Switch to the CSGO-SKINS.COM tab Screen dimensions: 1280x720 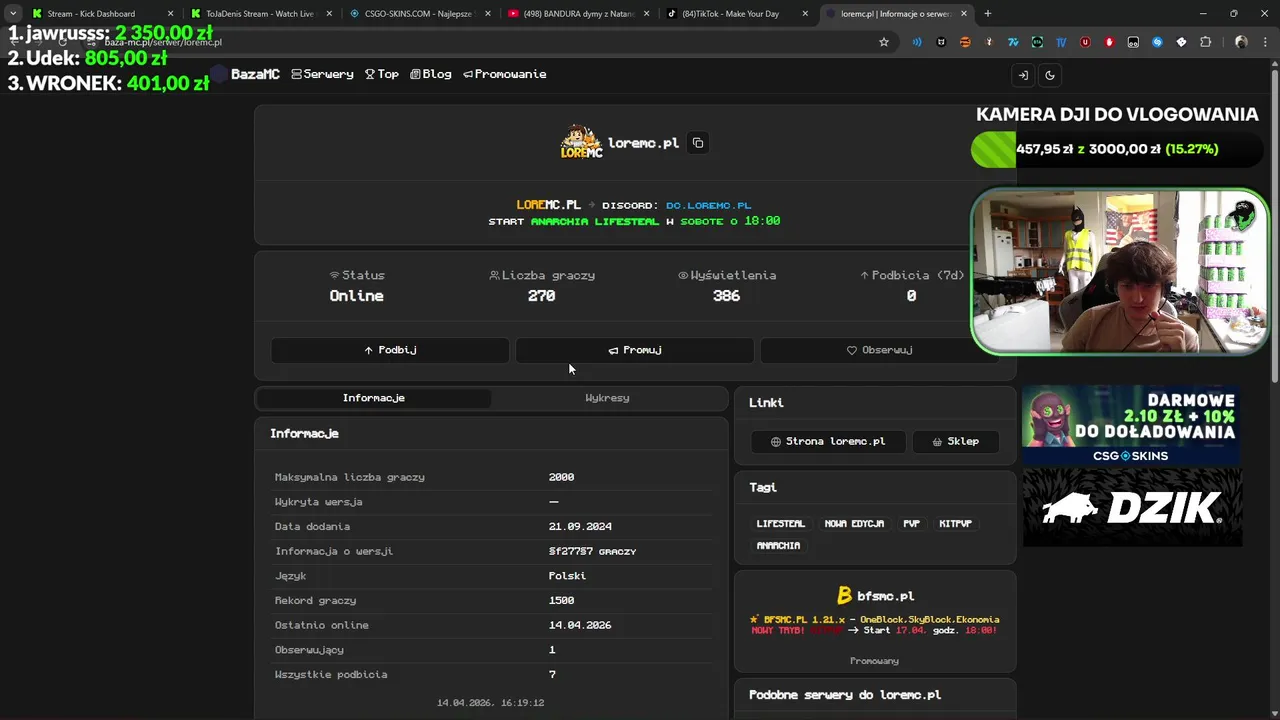coord(418,14)
